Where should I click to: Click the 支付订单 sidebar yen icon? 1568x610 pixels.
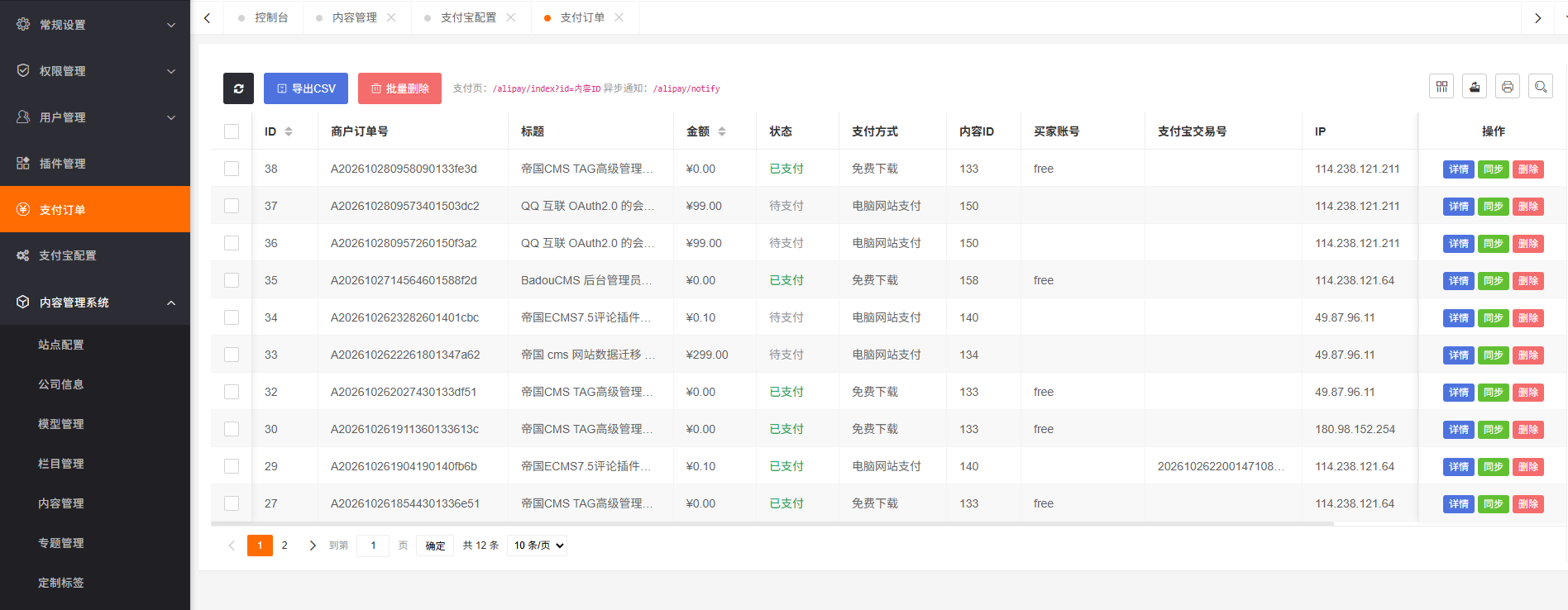click(x=23, y=209)
